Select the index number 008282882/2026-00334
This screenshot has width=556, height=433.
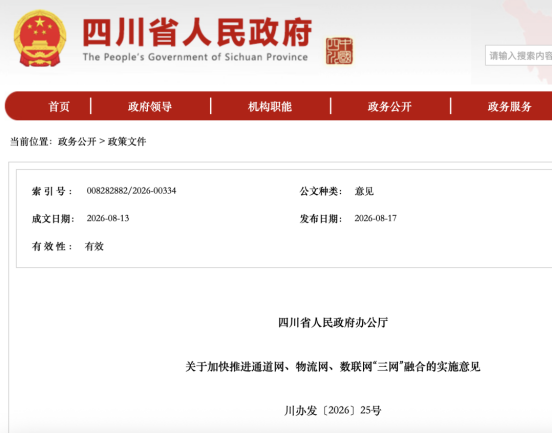pyautogui.click(x=132, y=191)
